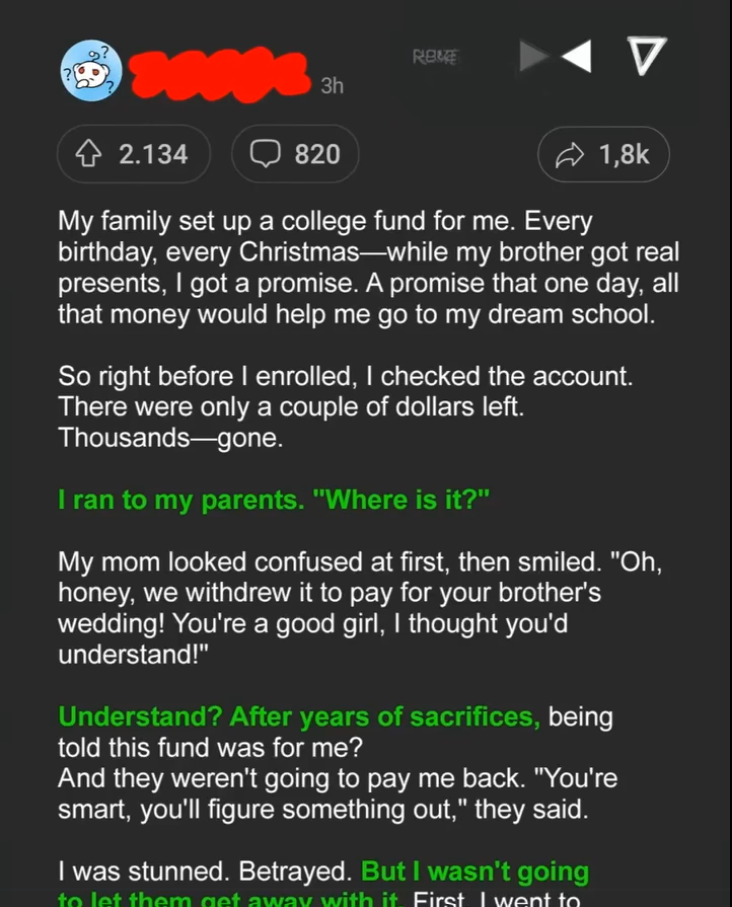Click the 'My family set up a college fund' paragraph

coord(368,268)
